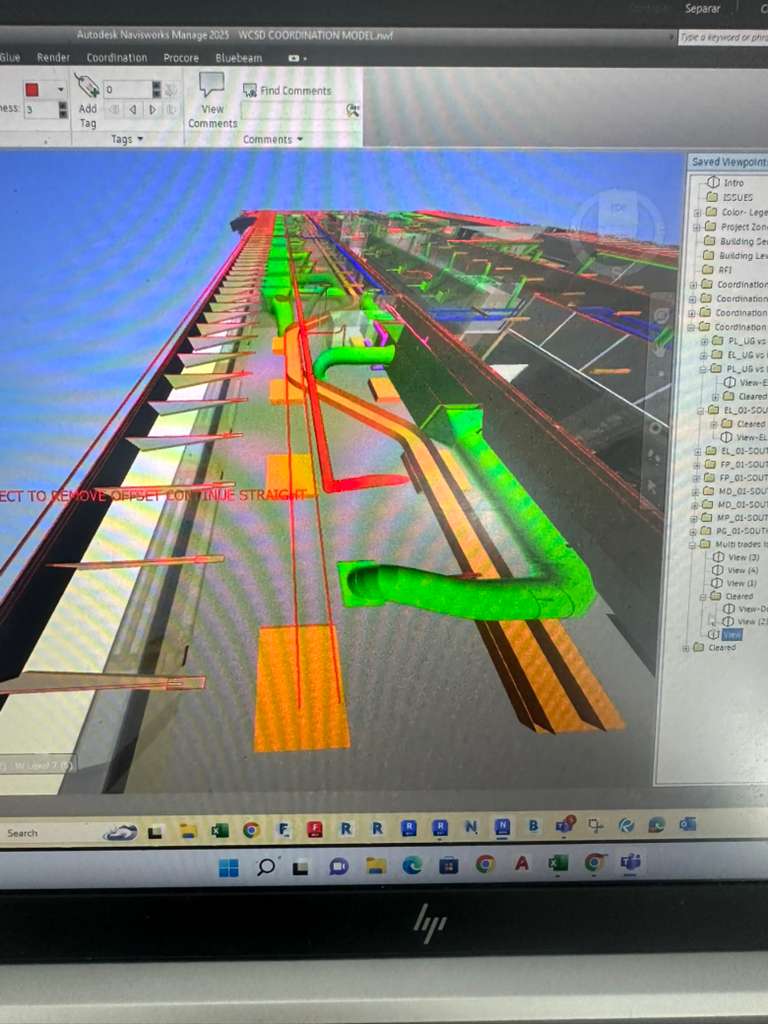768x1024 pixels.
Task: Expand the Tags panel dropdown
Action: [126, 139]
